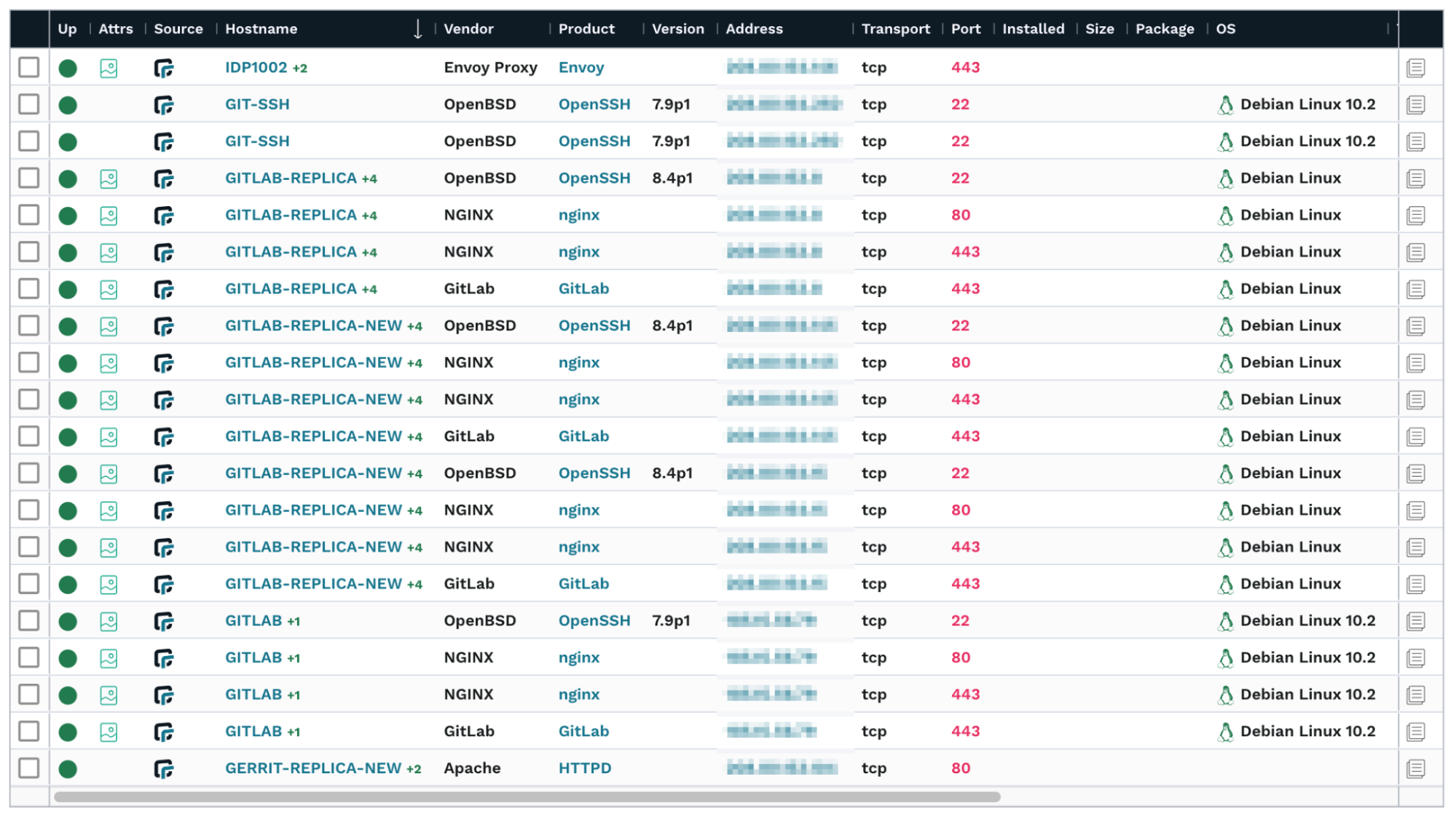Expand the +4 badge next to GITLAB-REPLICA

(367, 178)
